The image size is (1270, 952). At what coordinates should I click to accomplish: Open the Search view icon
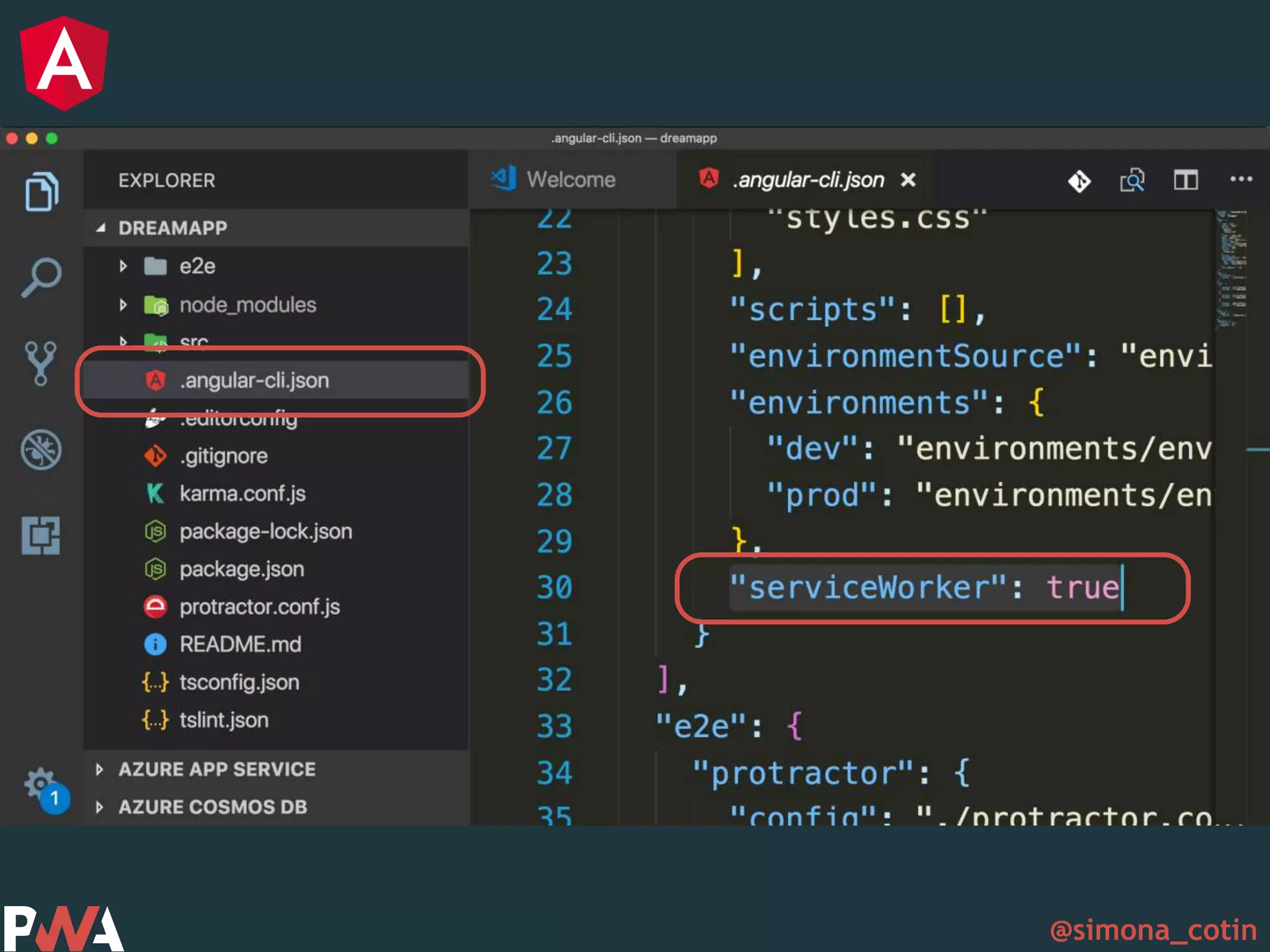[x=42, y=277]
